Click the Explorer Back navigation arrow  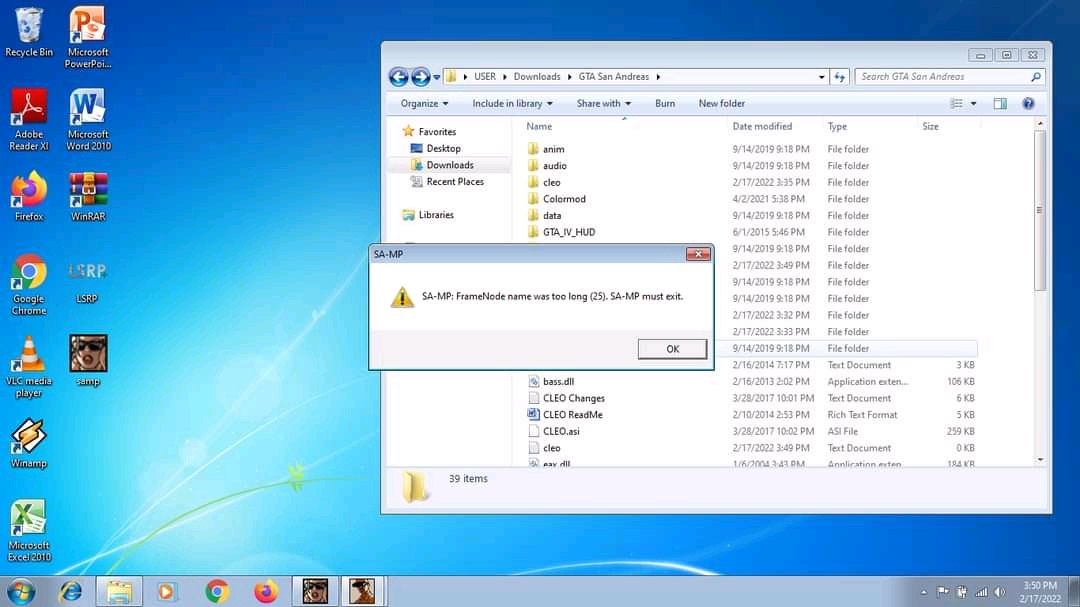[398, 76]
